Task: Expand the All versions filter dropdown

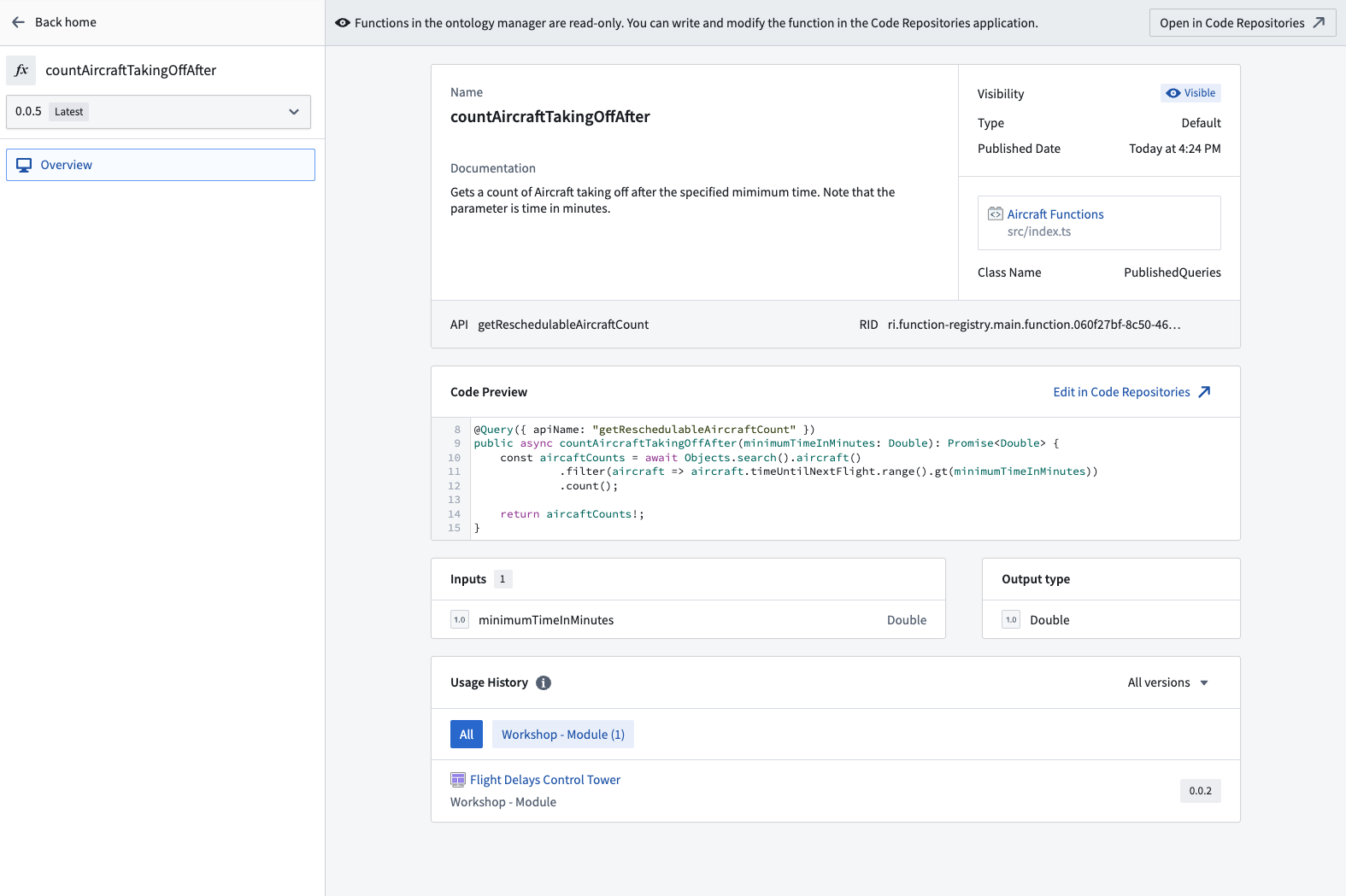Action: coord(1167,682)
